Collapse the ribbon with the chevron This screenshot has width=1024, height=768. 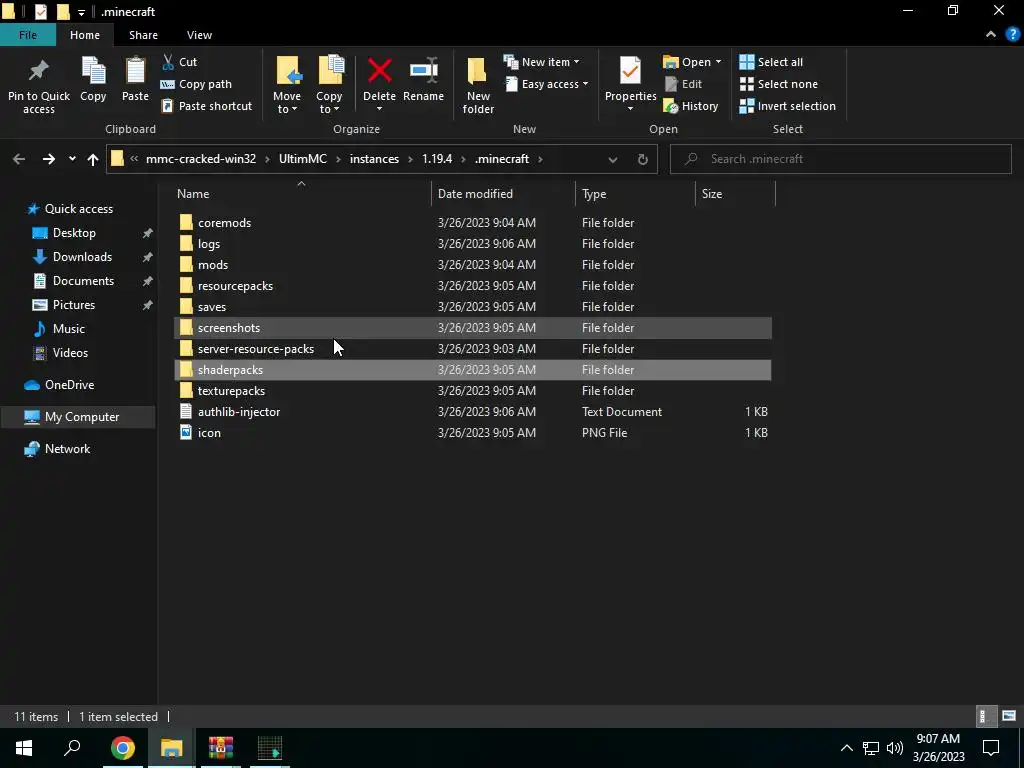coord(991,35)
